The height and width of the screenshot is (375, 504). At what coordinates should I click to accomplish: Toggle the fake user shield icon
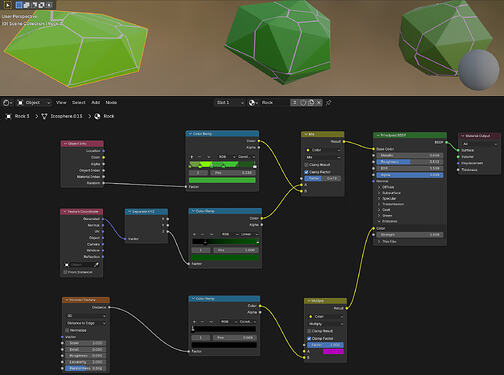coord(303,103)
